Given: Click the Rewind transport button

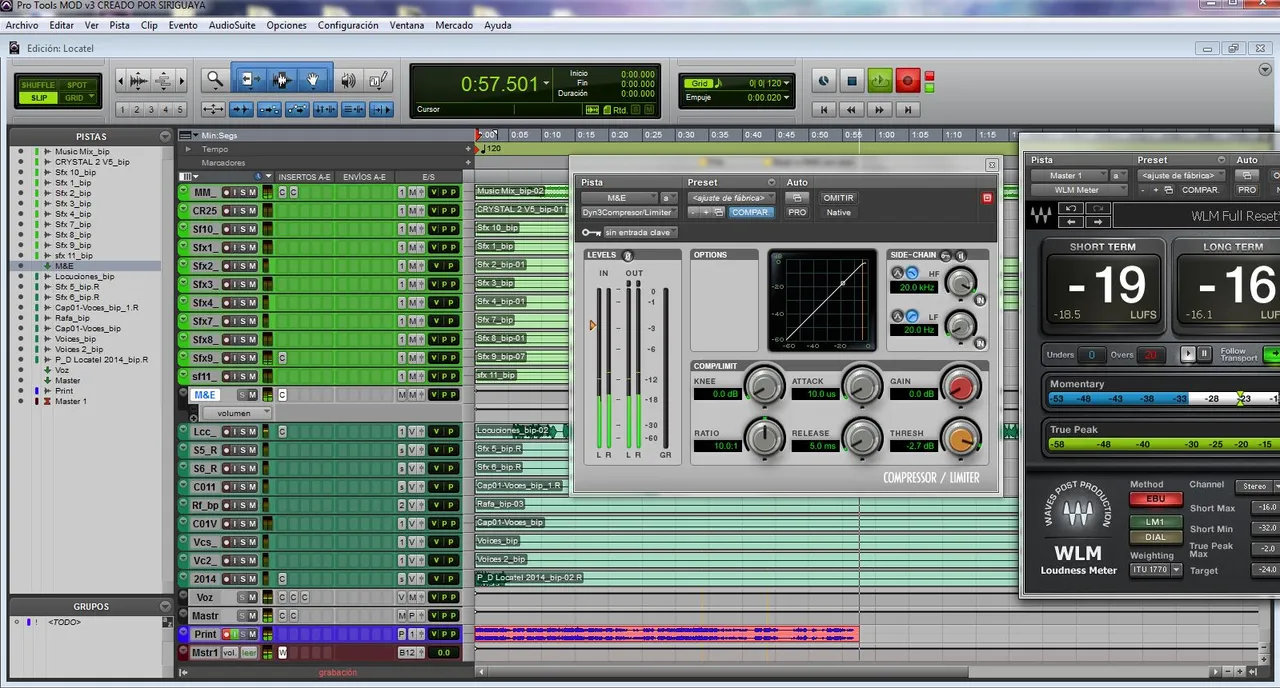Looking at the screenshot, I should click(851, 109).
